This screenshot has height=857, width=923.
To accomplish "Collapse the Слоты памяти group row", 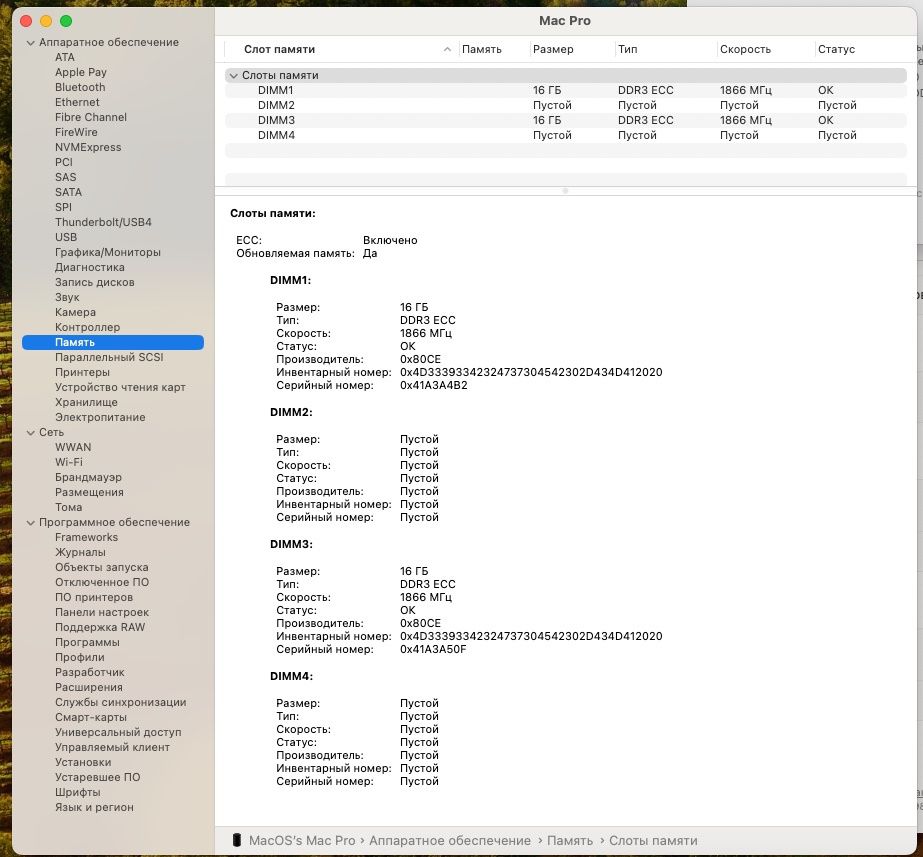I will coord(234,75).
